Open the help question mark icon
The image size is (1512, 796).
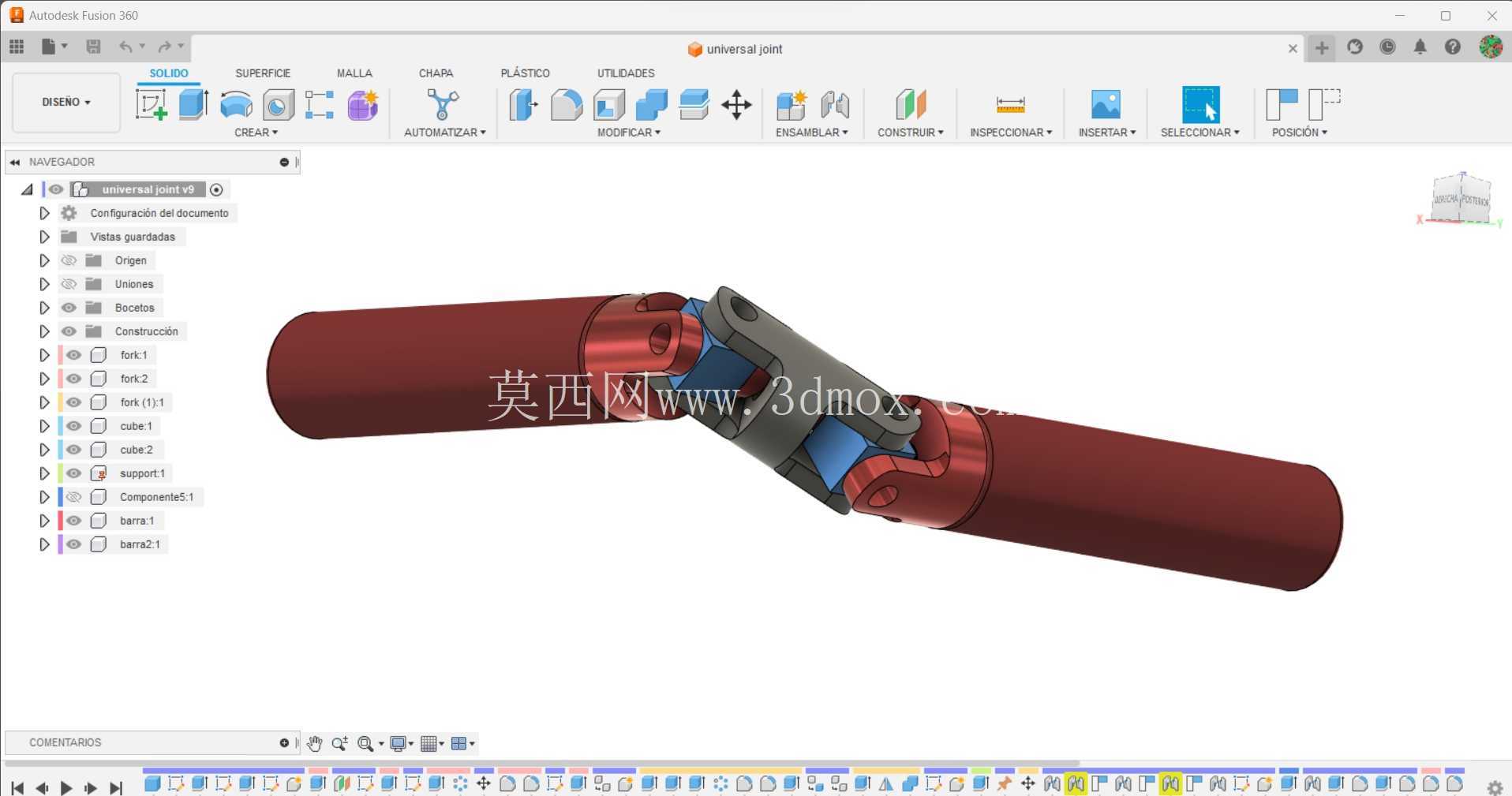click(x=1452, y=47)
